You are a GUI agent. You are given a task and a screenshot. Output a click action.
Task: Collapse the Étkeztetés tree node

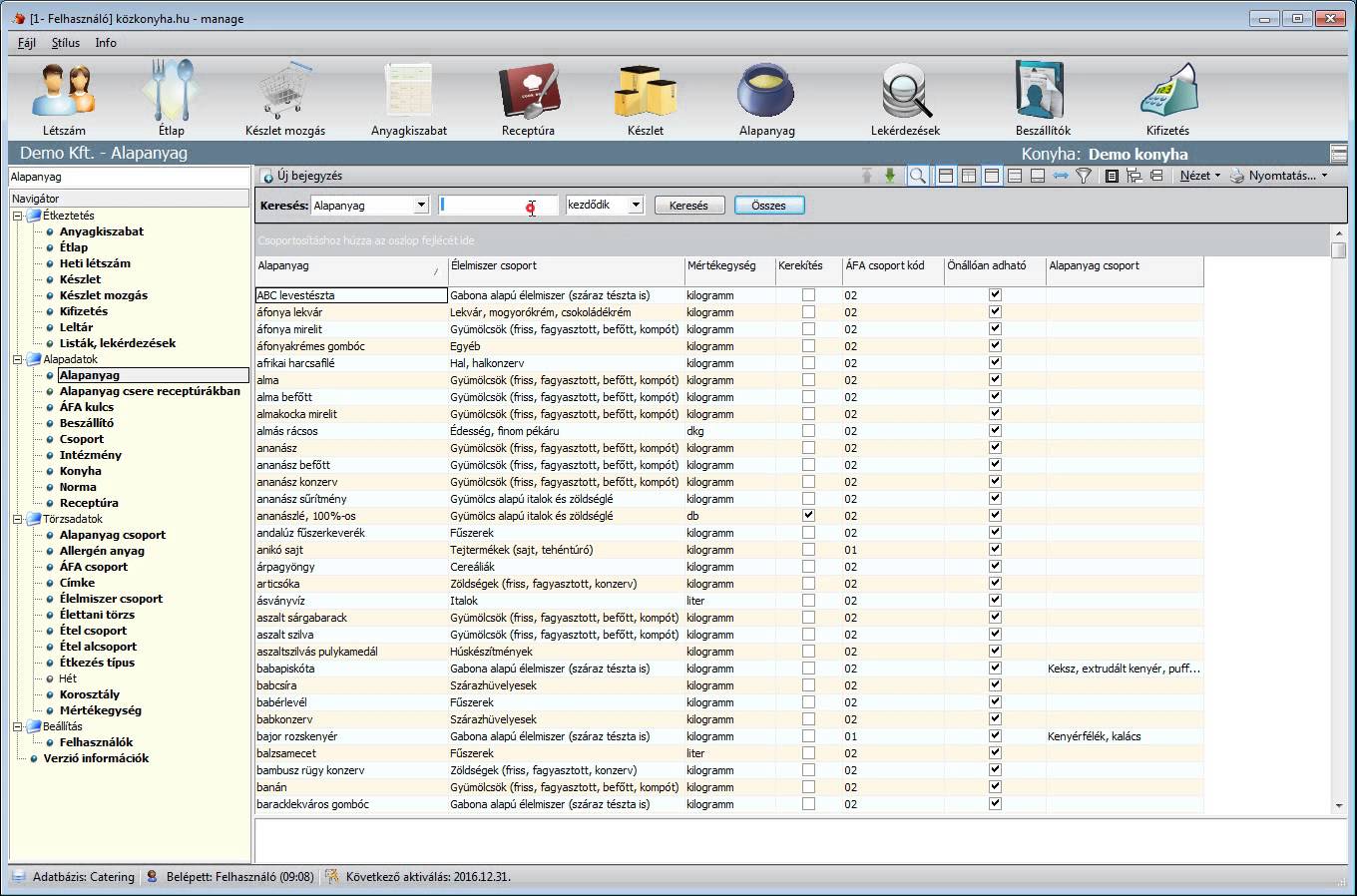pyautogui.click(x=18, y=216)
